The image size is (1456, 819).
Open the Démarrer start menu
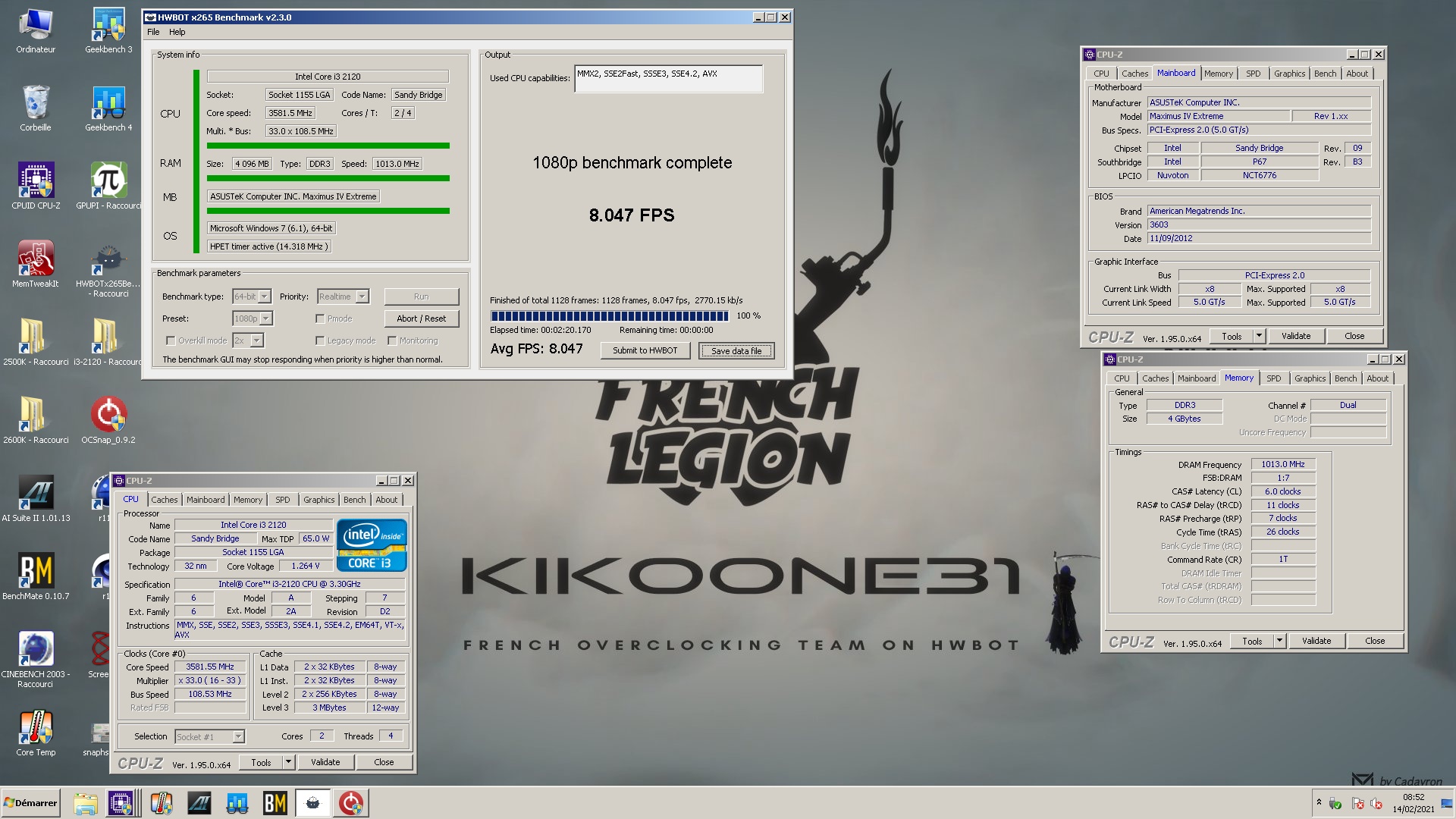pos(30,803)
